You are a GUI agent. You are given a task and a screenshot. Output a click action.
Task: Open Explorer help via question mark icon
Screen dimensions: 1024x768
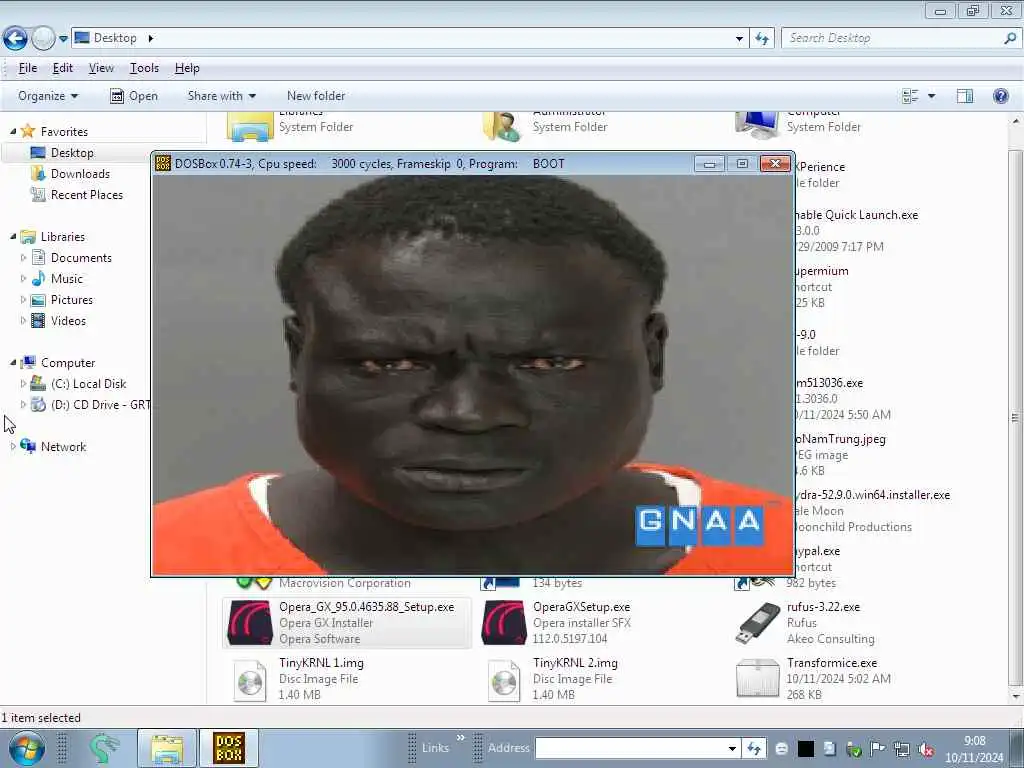(x=1000, y=96)
